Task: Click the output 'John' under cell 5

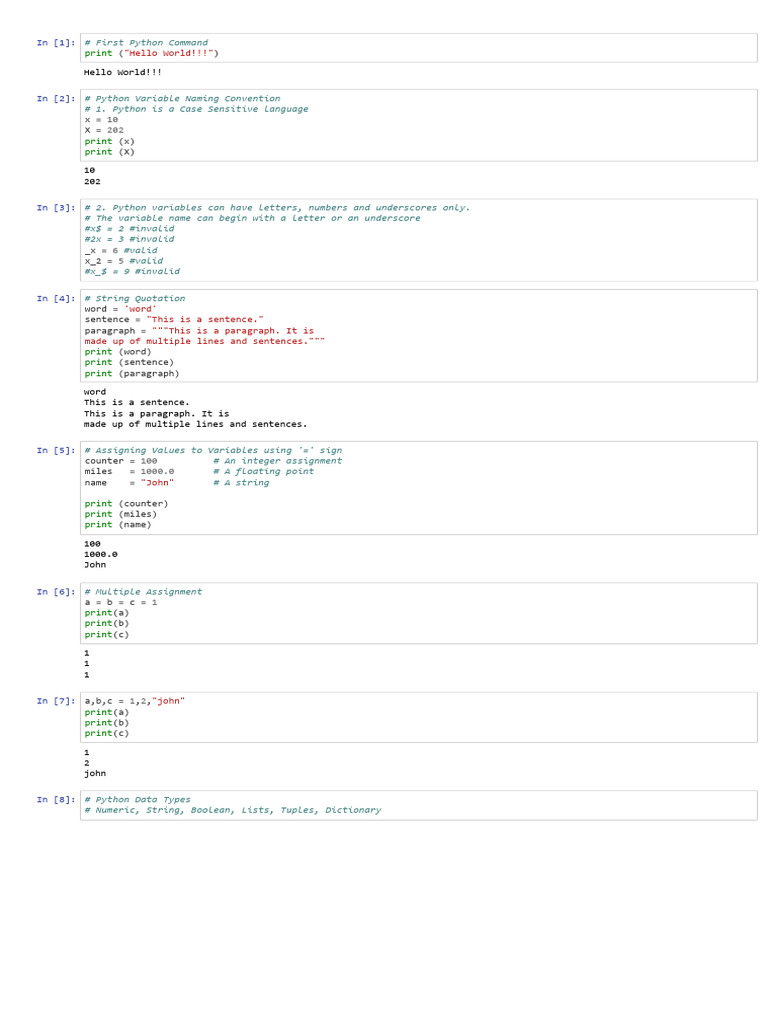Action: 95,565
